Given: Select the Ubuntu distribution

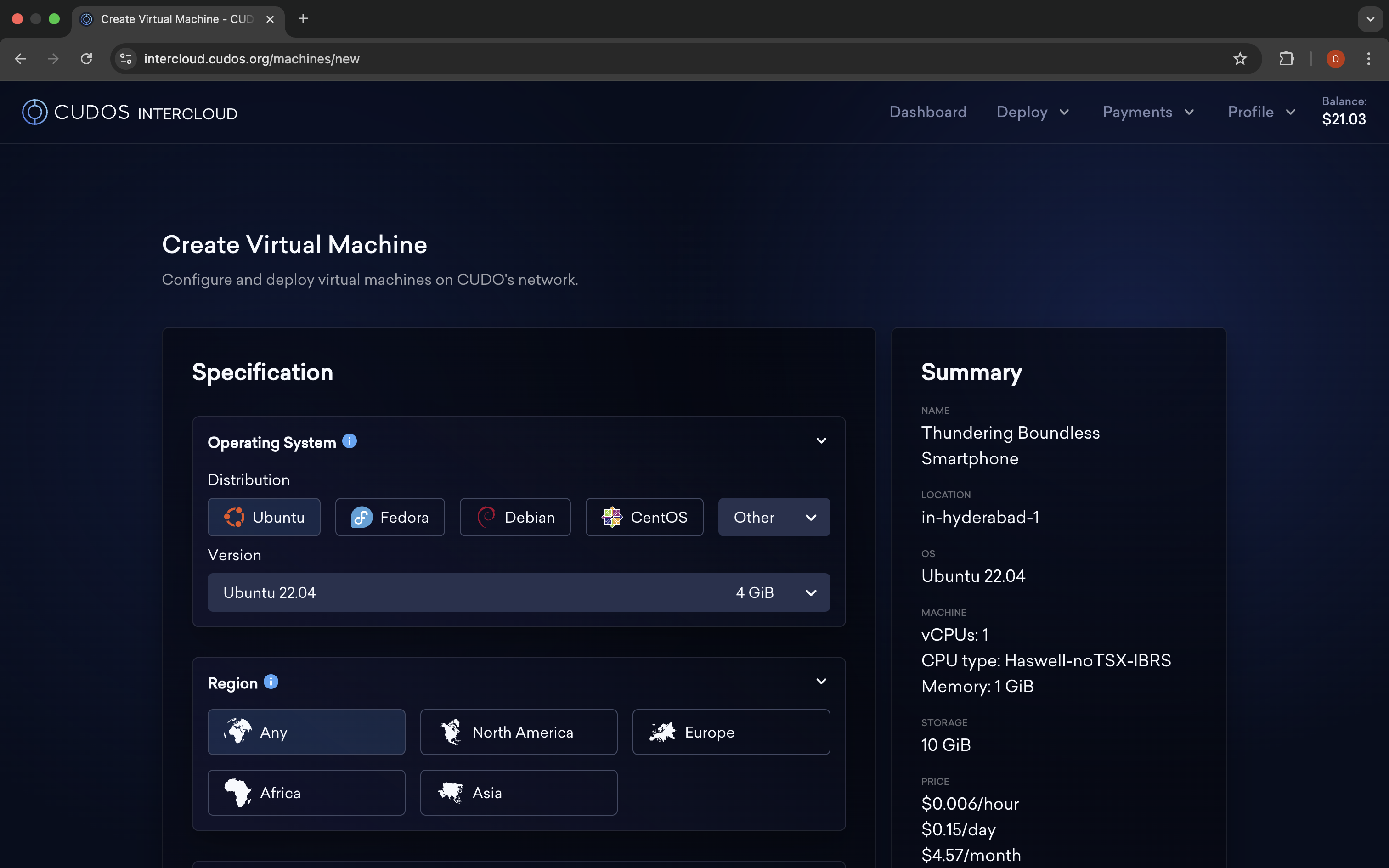Looking at the screenshot, I should (x=264, y=517).
